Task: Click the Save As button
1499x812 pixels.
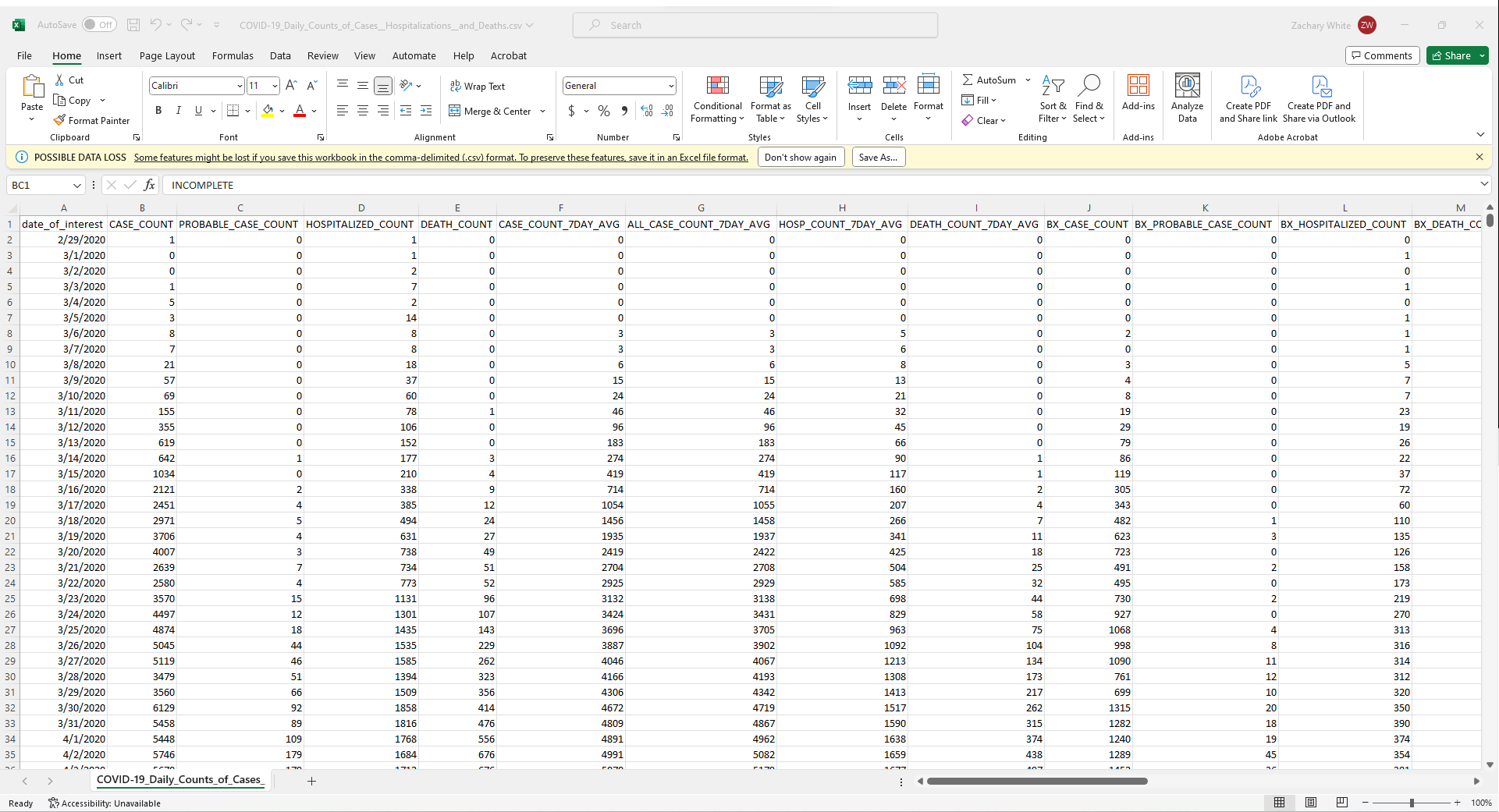Action: (x=878, y=157)
